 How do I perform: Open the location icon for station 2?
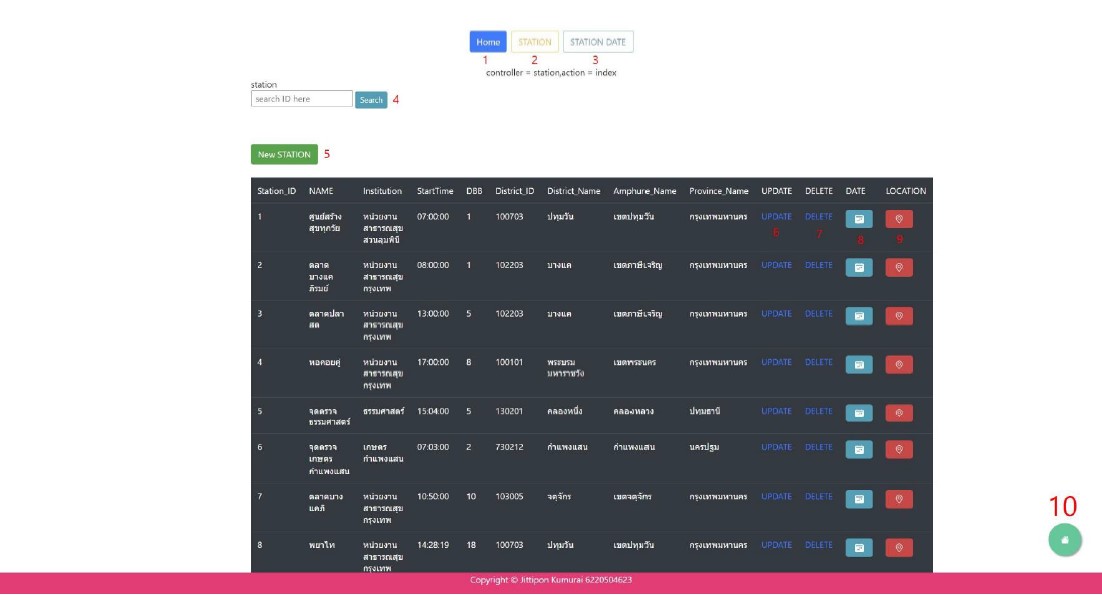click(899, 268)
